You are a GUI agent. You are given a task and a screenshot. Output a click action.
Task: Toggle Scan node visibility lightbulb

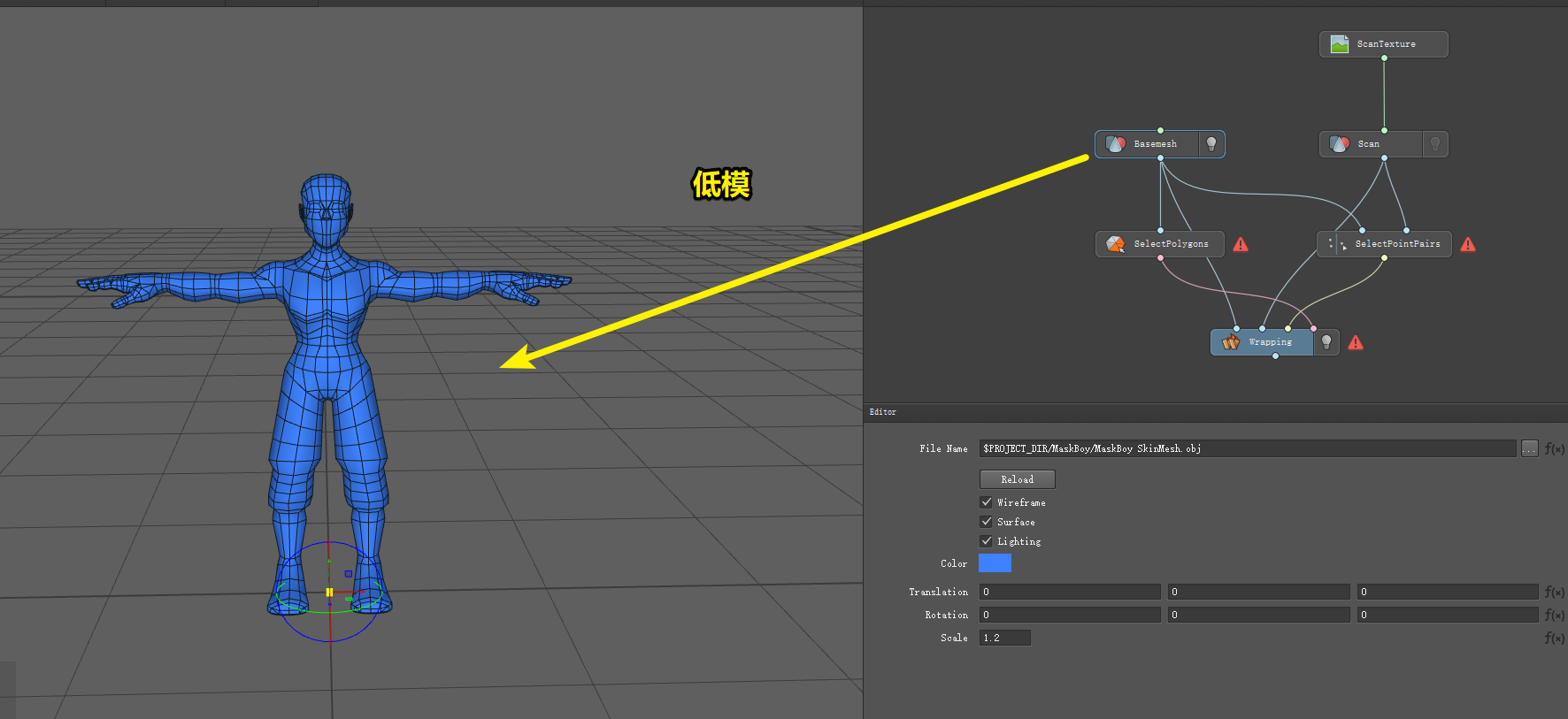pyautogui.click(x=1435, y=144)
